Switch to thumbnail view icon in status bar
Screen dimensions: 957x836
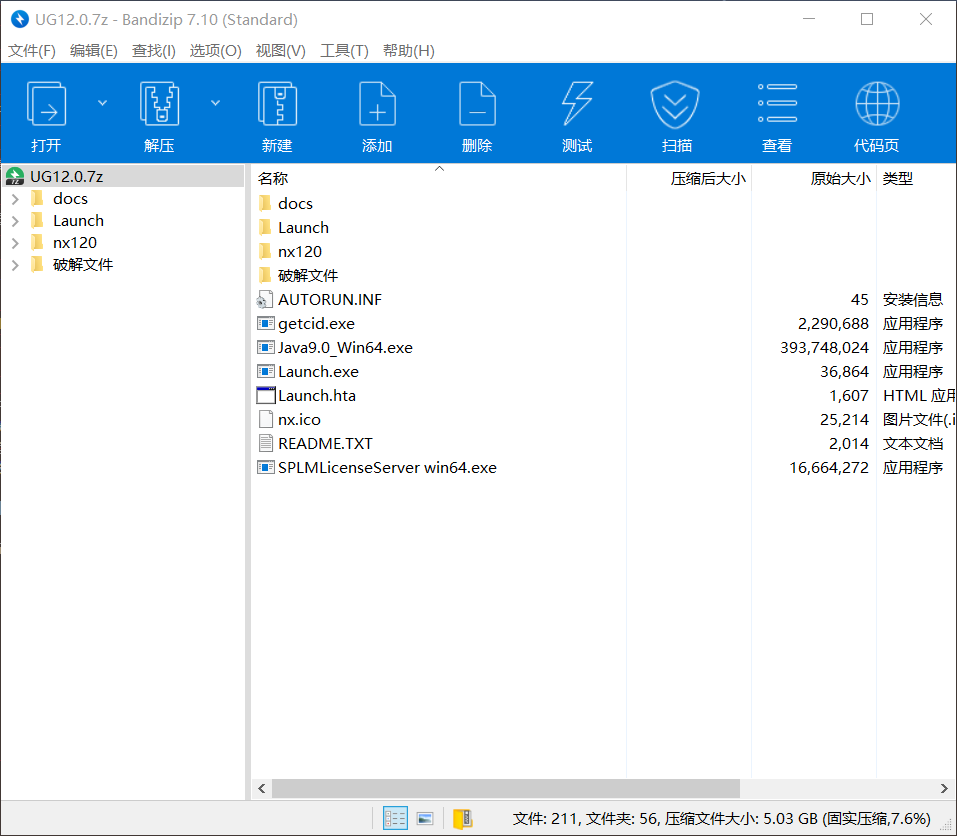(425, 818)
